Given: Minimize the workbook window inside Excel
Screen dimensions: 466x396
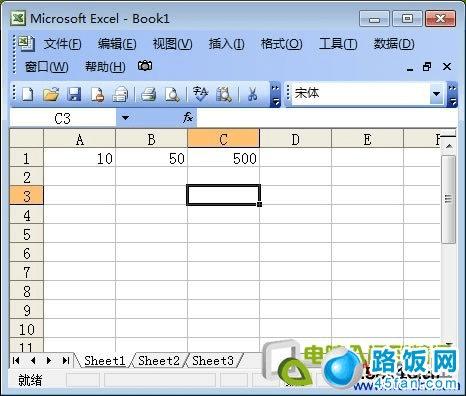Looking at the screenshot, I should pyautogui.click(x=410, y=68).
